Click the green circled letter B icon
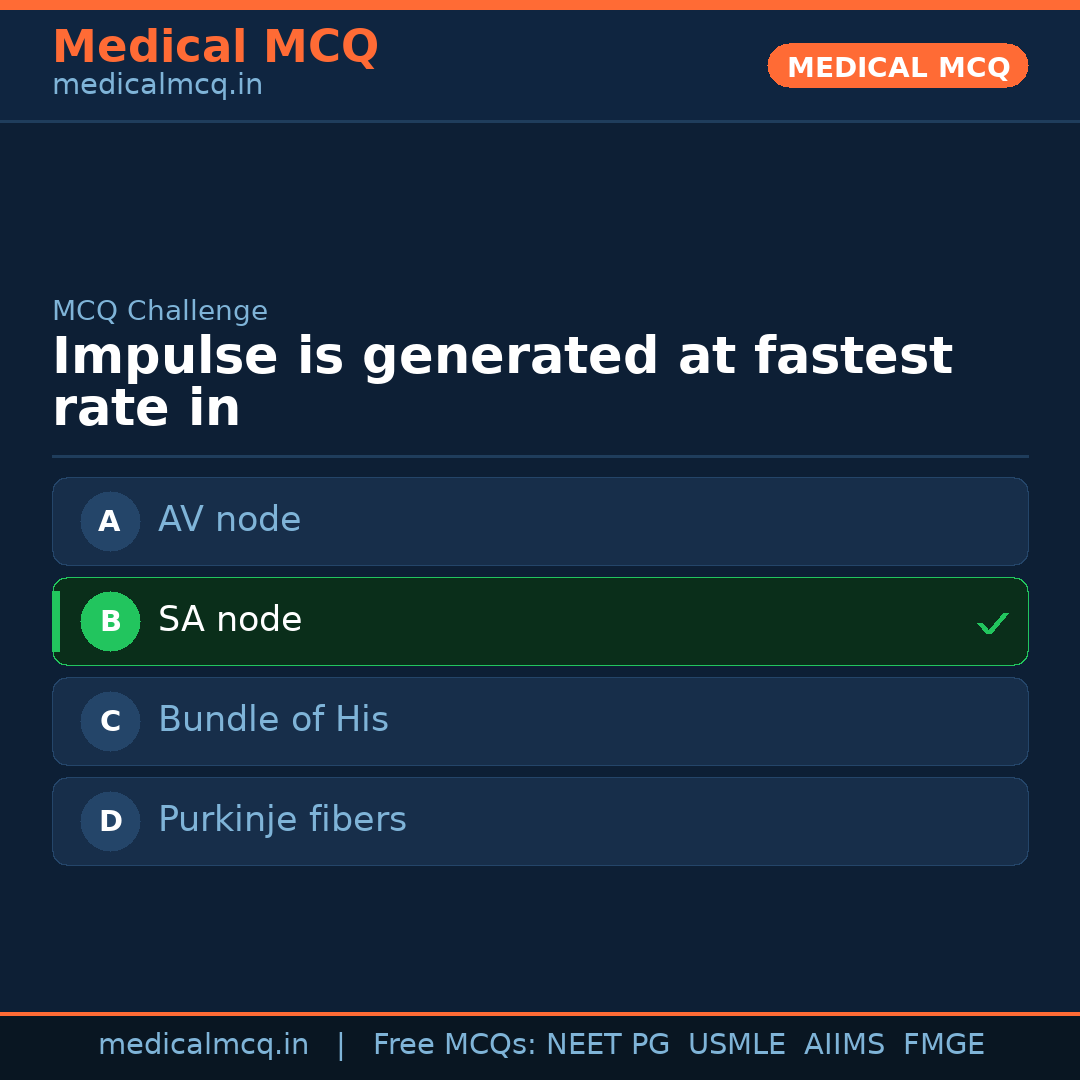Screen dimensions: 1080x1080 click(x=110, y=621)
